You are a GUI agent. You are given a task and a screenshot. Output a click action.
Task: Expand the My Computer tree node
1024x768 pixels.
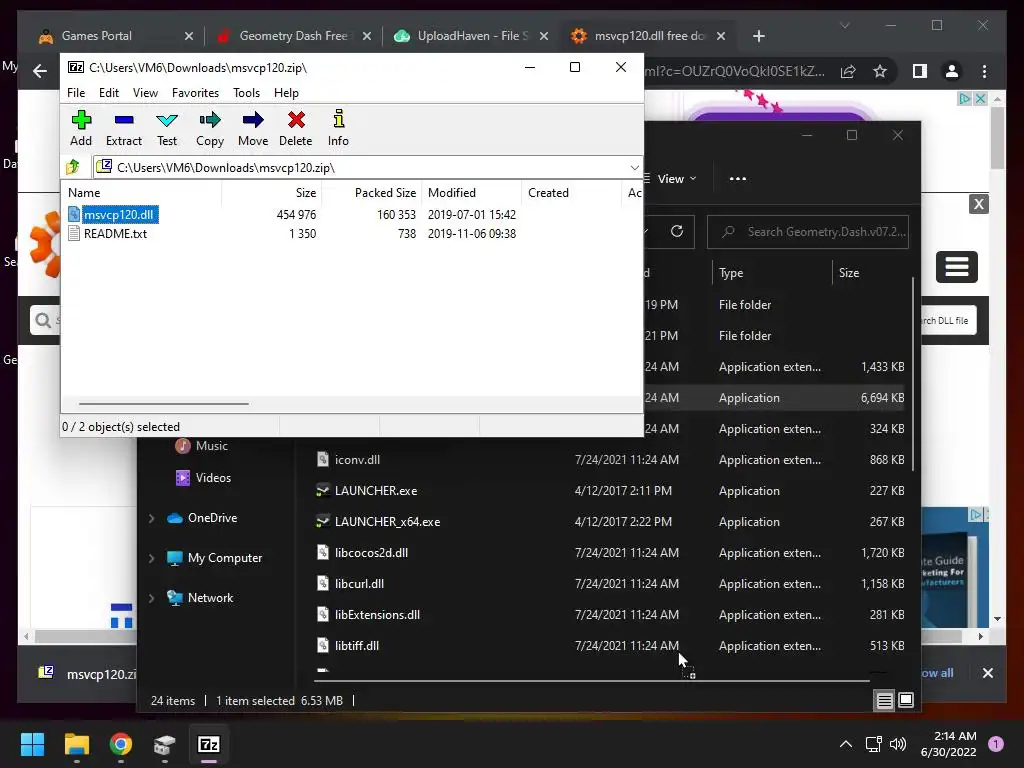click(152, 558)
